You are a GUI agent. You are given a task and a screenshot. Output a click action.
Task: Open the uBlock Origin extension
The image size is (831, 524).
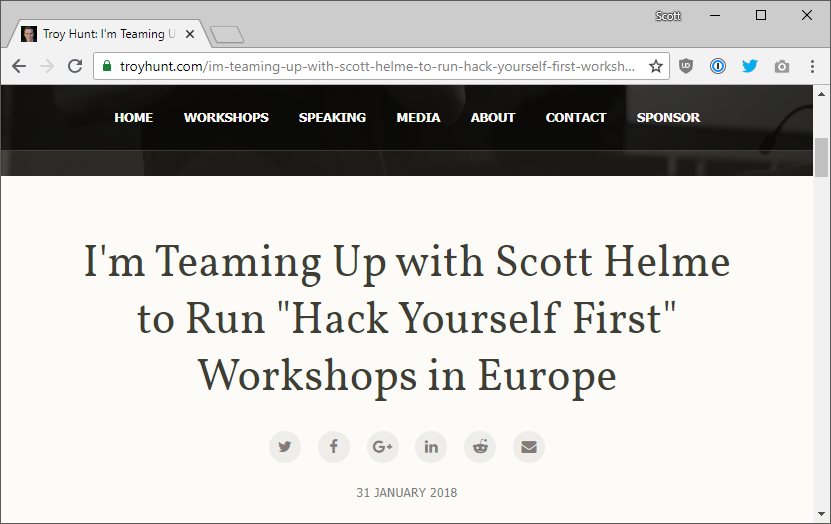tap(686, 66)
